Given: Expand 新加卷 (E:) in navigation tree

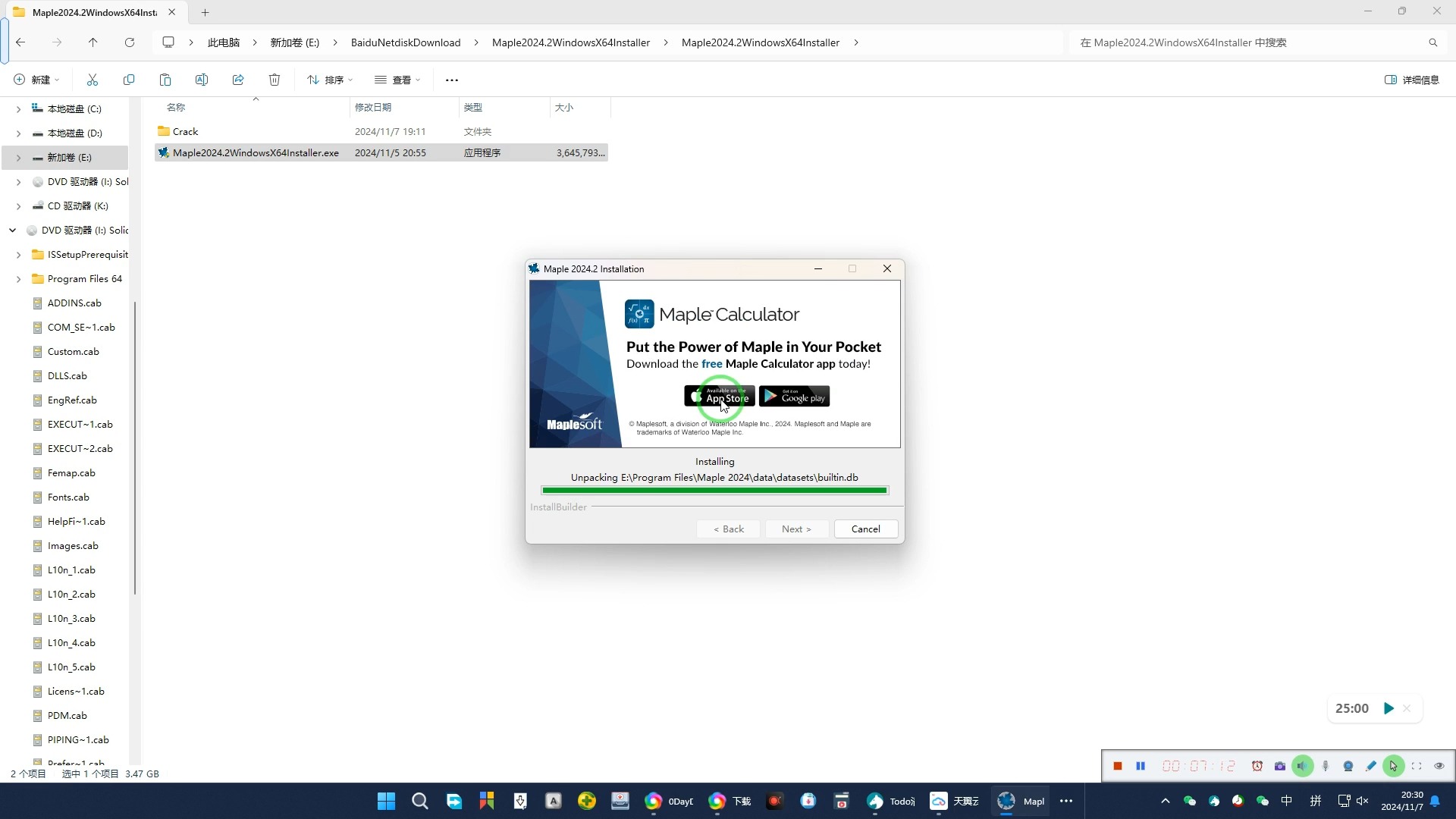Looking at the screenshot, I should pos(18,158).
